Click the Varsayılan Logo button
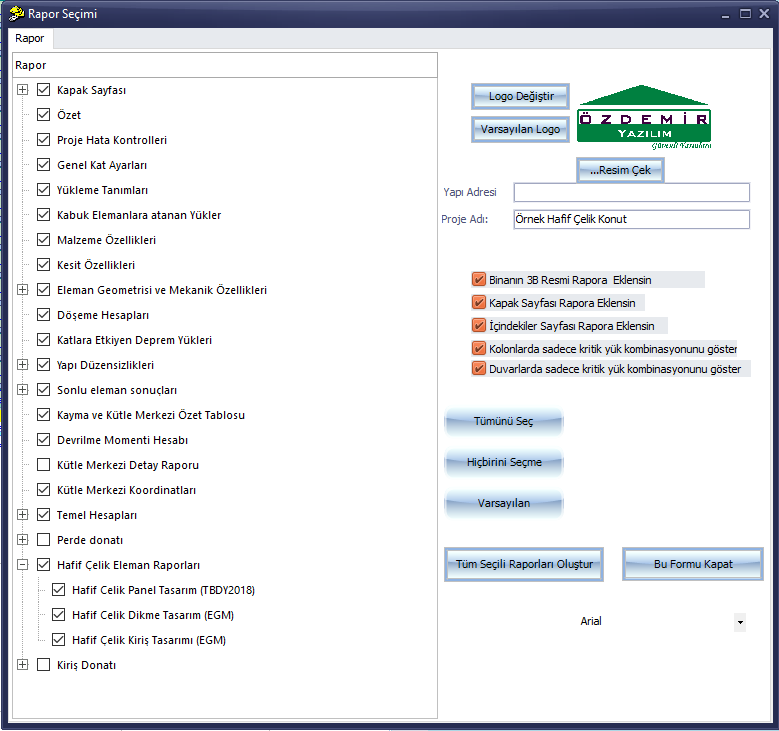The image size is (779, 731). pos(520,129)
